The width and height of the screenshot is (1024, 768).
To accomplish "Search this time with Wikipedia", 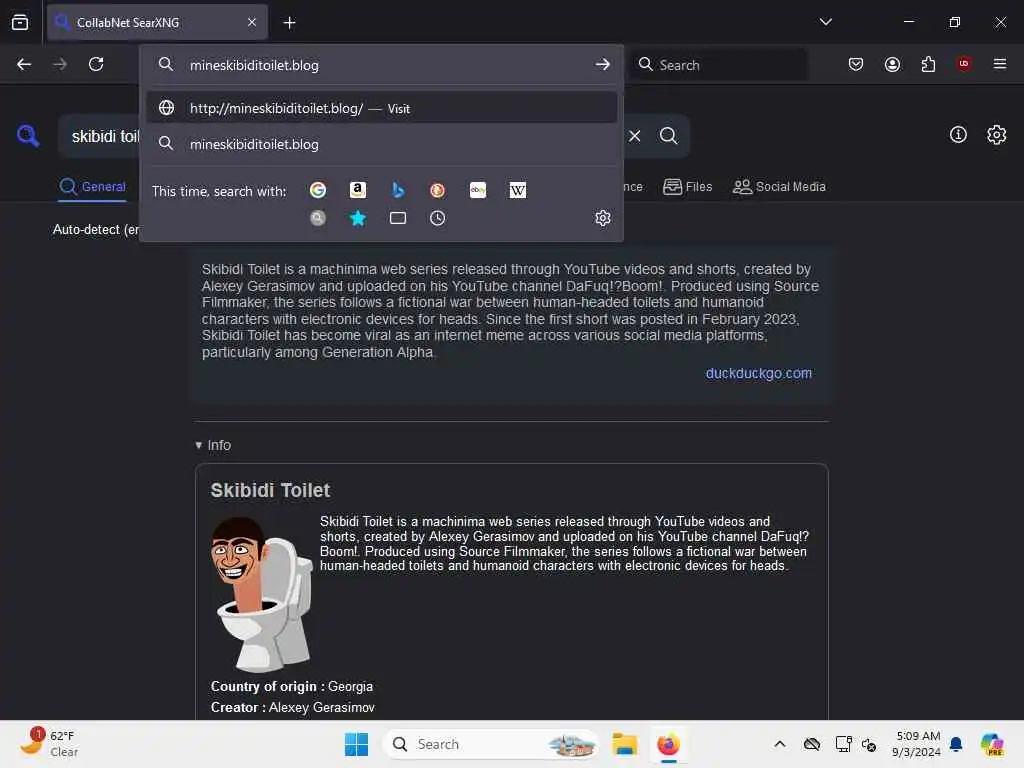I will [517, 190].
